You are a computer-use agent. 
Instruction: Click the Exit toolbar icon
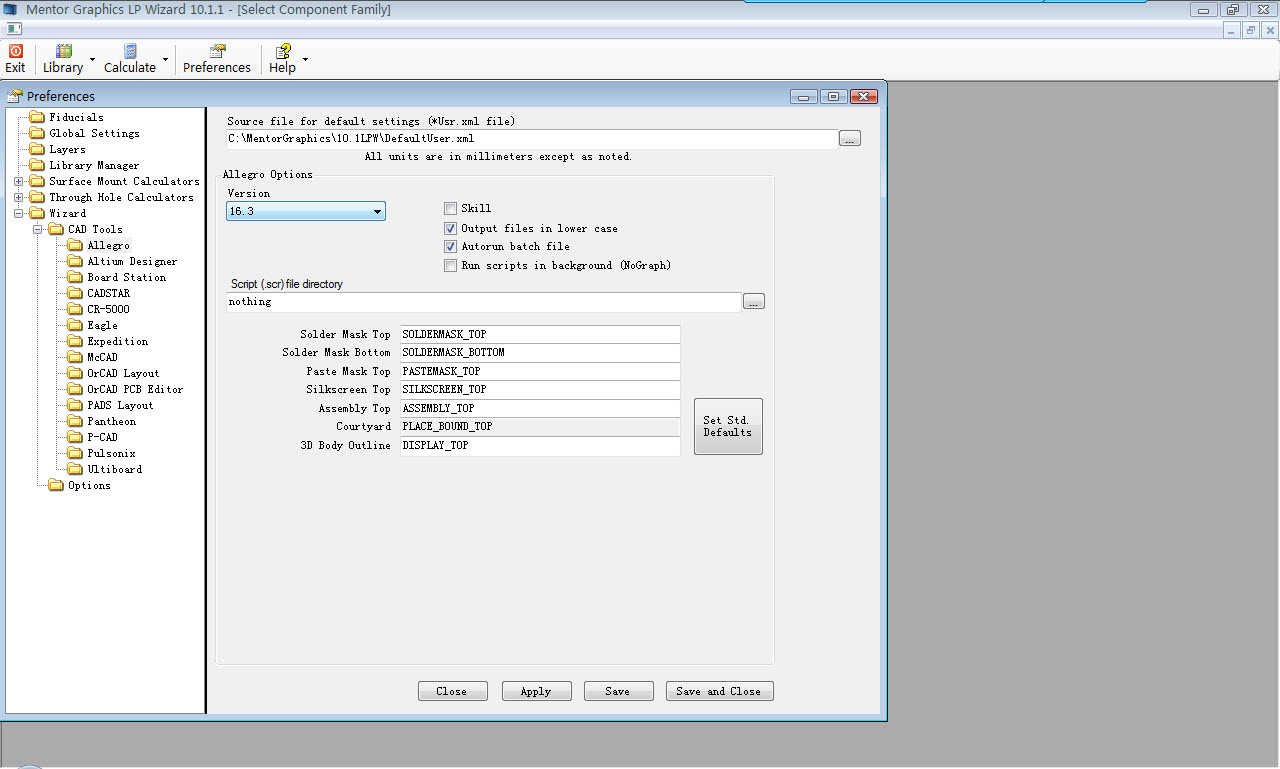(15, 59)
